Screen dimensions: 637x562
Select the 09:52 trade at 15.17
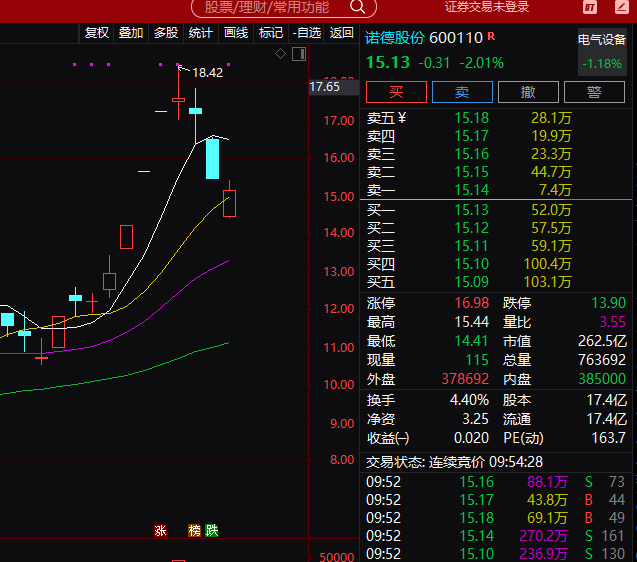[x=495, y=500]
